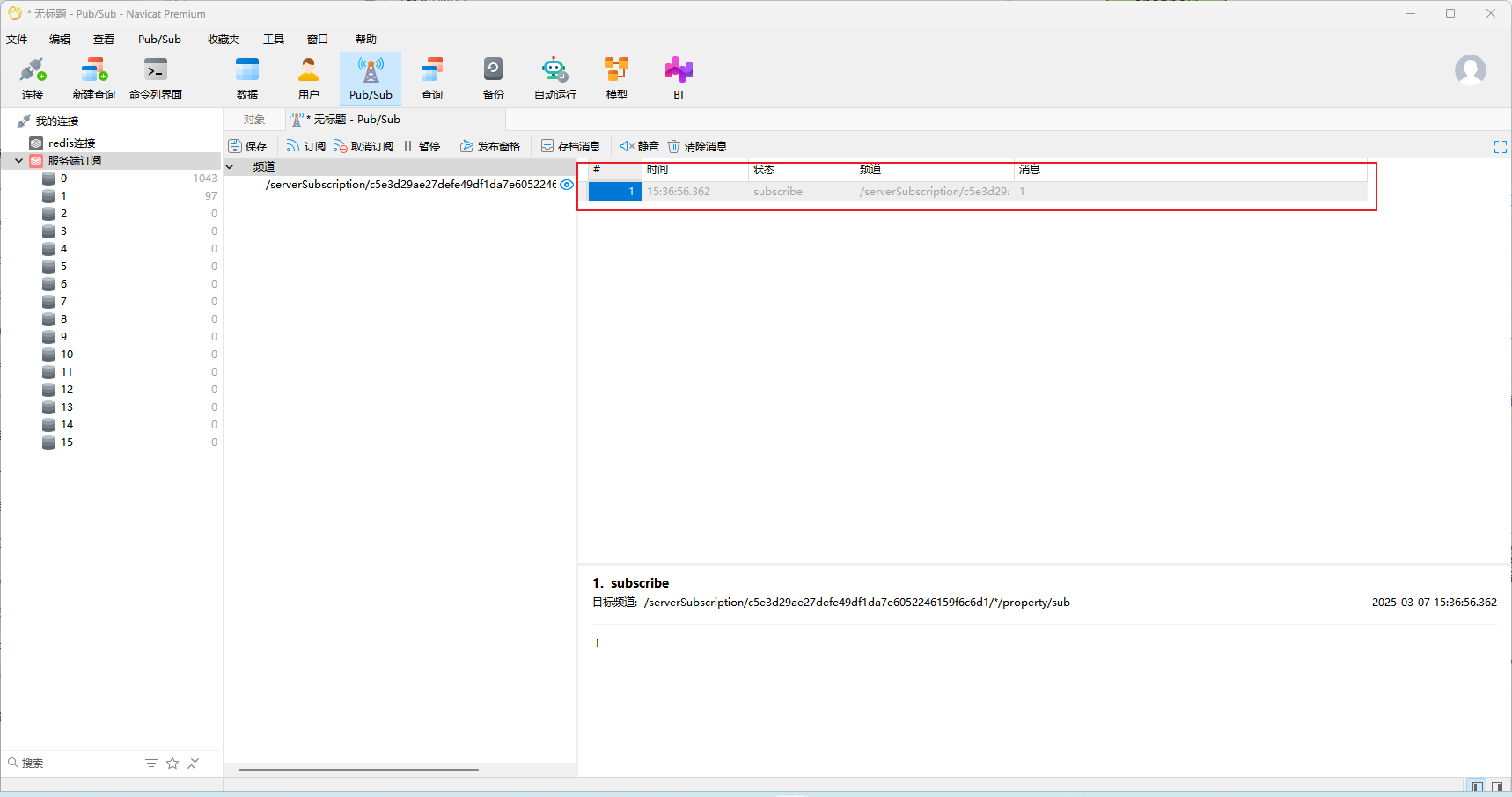Click the 时间 column header
The image size is (1512, 797).
point(694,170)
